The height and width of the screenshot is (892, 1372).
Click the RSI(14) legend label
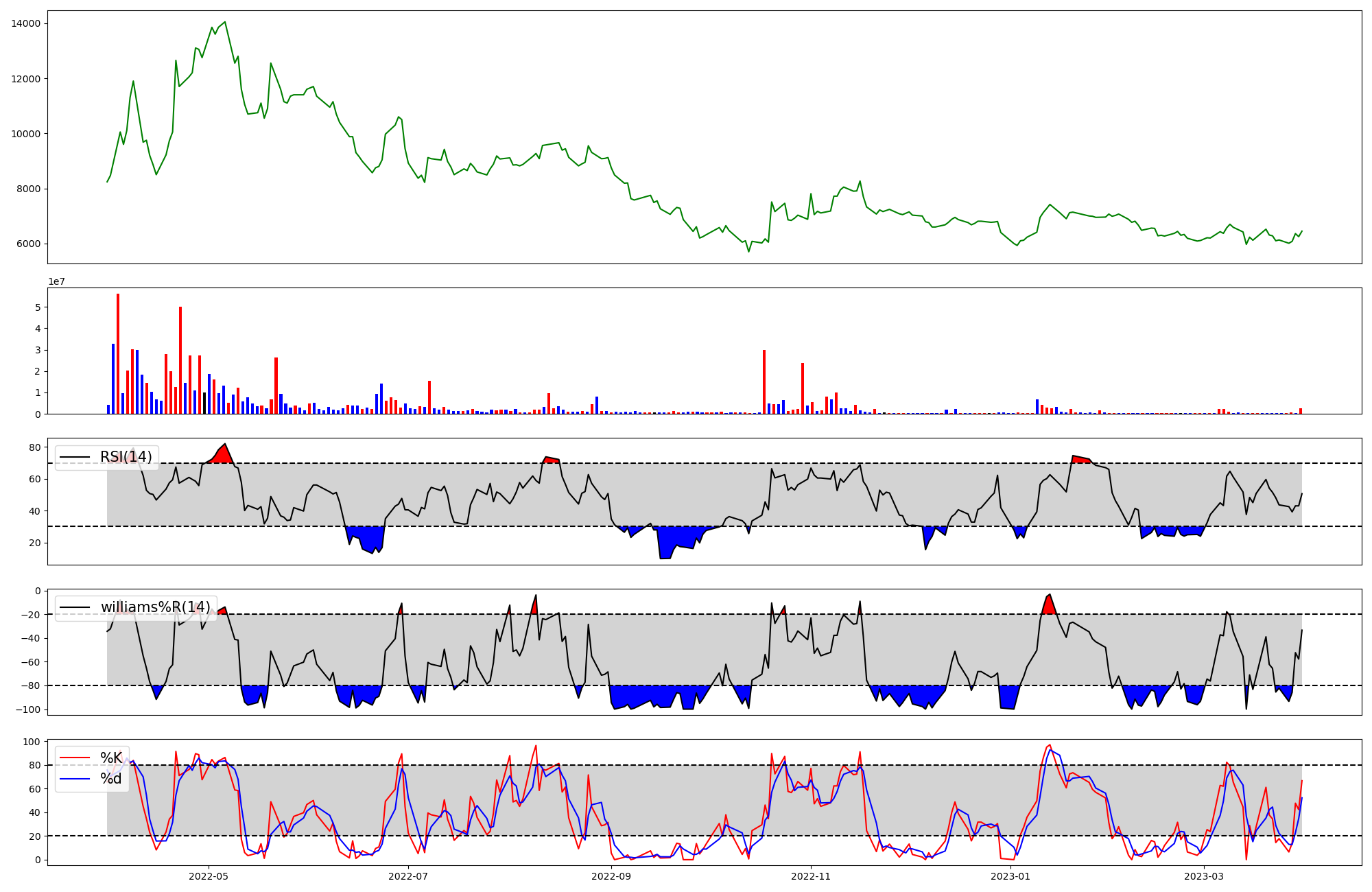(126, 457)
